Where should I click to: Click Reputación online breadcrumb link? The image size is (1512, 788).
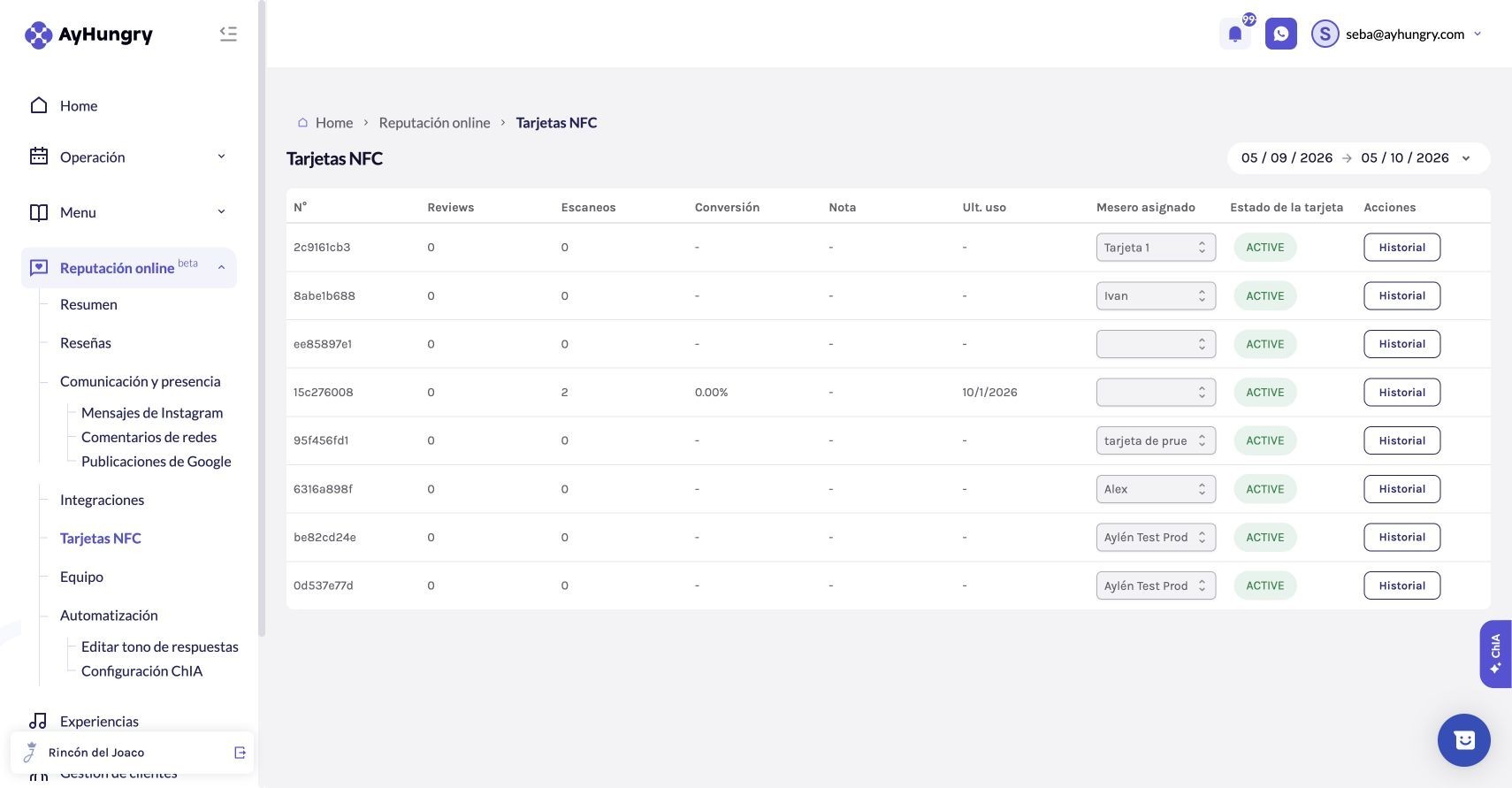coord(434,123)
